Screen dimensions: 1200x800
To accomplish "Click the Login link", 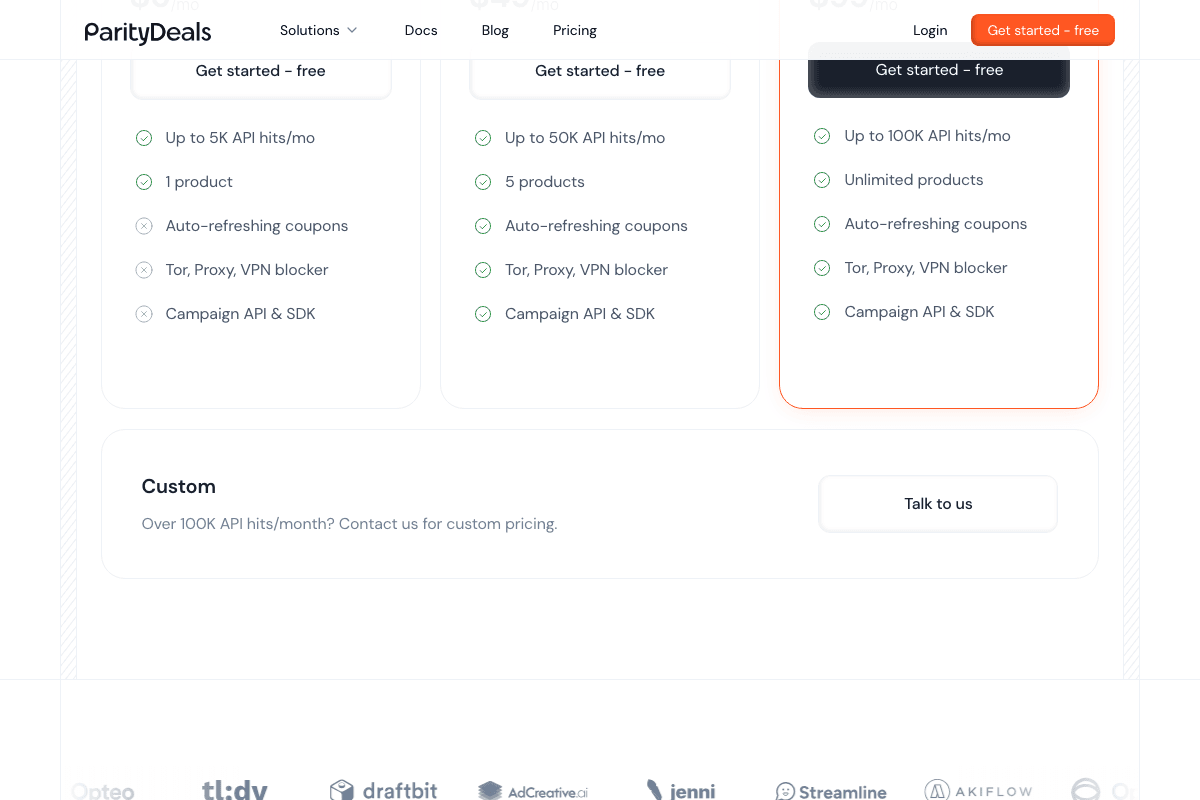I will pyautogui.click(x=929, y=30).
